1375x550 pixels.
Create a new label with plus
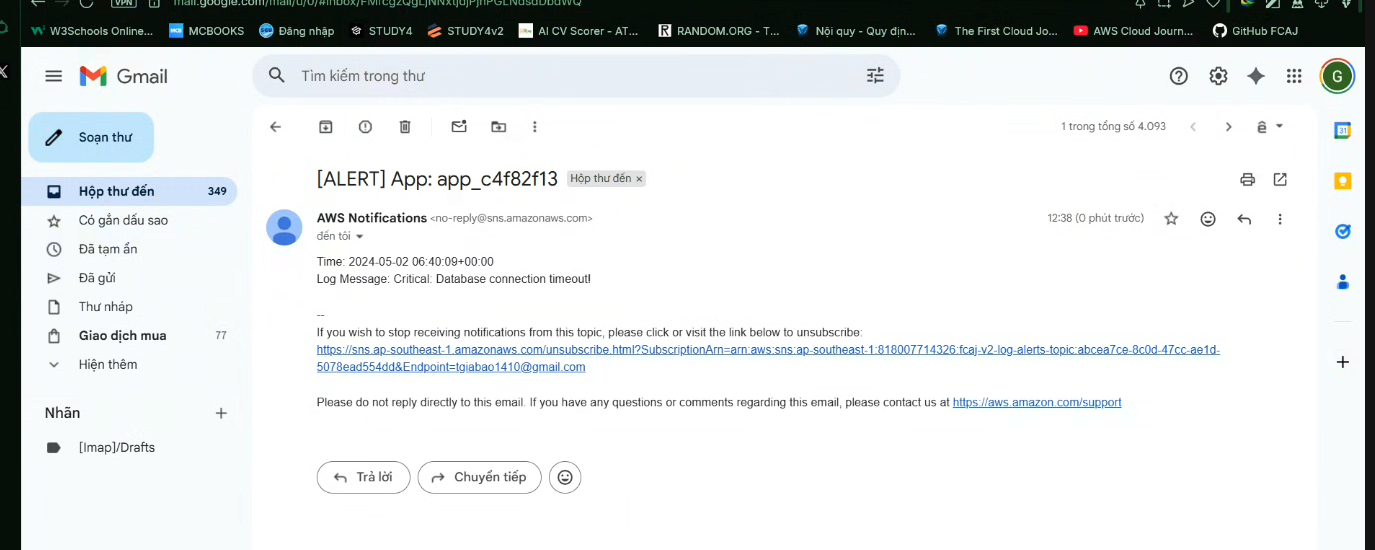coord(221,413)
